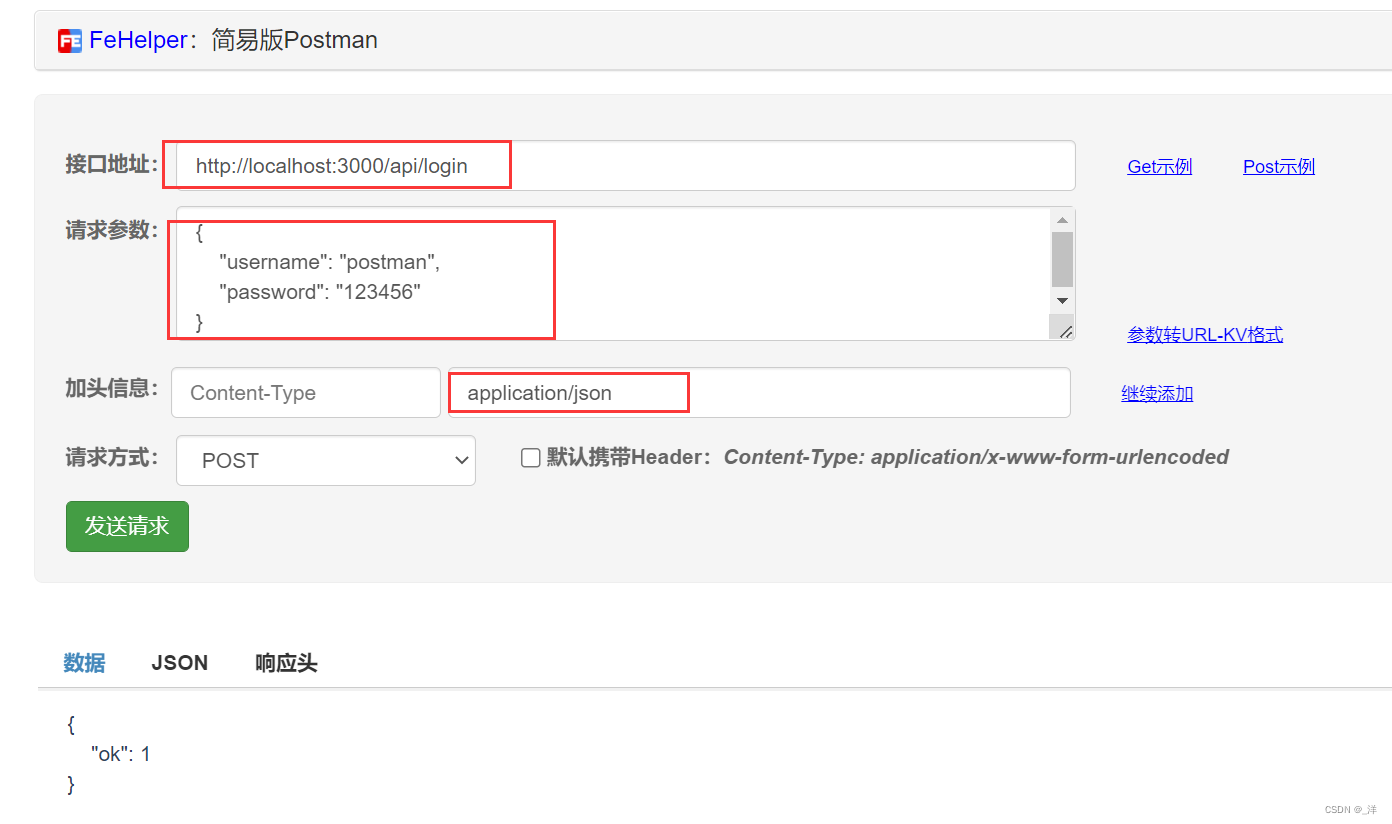This screenshot has width=1392, height=824.
Task: Click the textarea scrollbar down arrow
Action: pos(1062,301)
